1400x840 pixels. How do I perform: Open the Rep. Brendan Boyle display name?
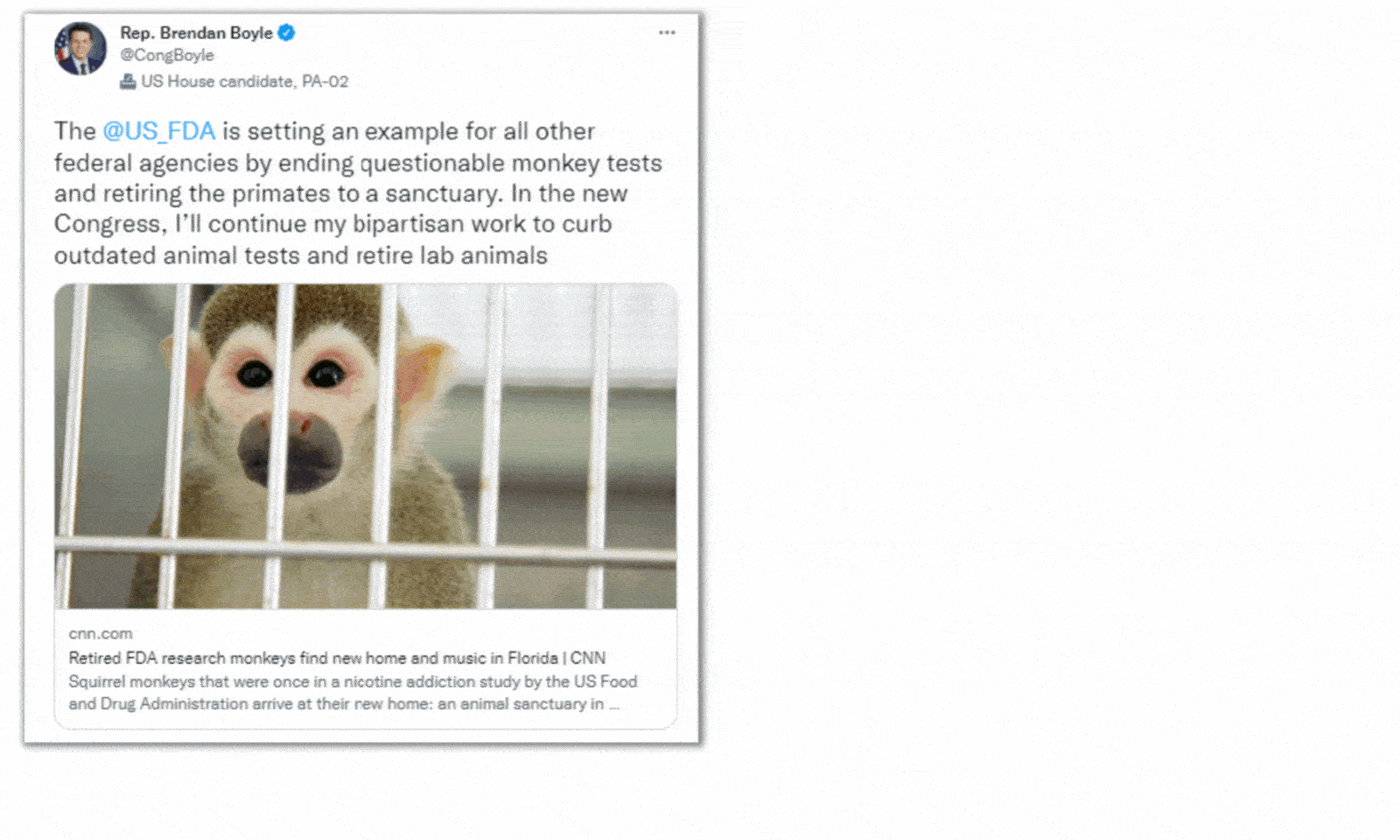[196, 33]
